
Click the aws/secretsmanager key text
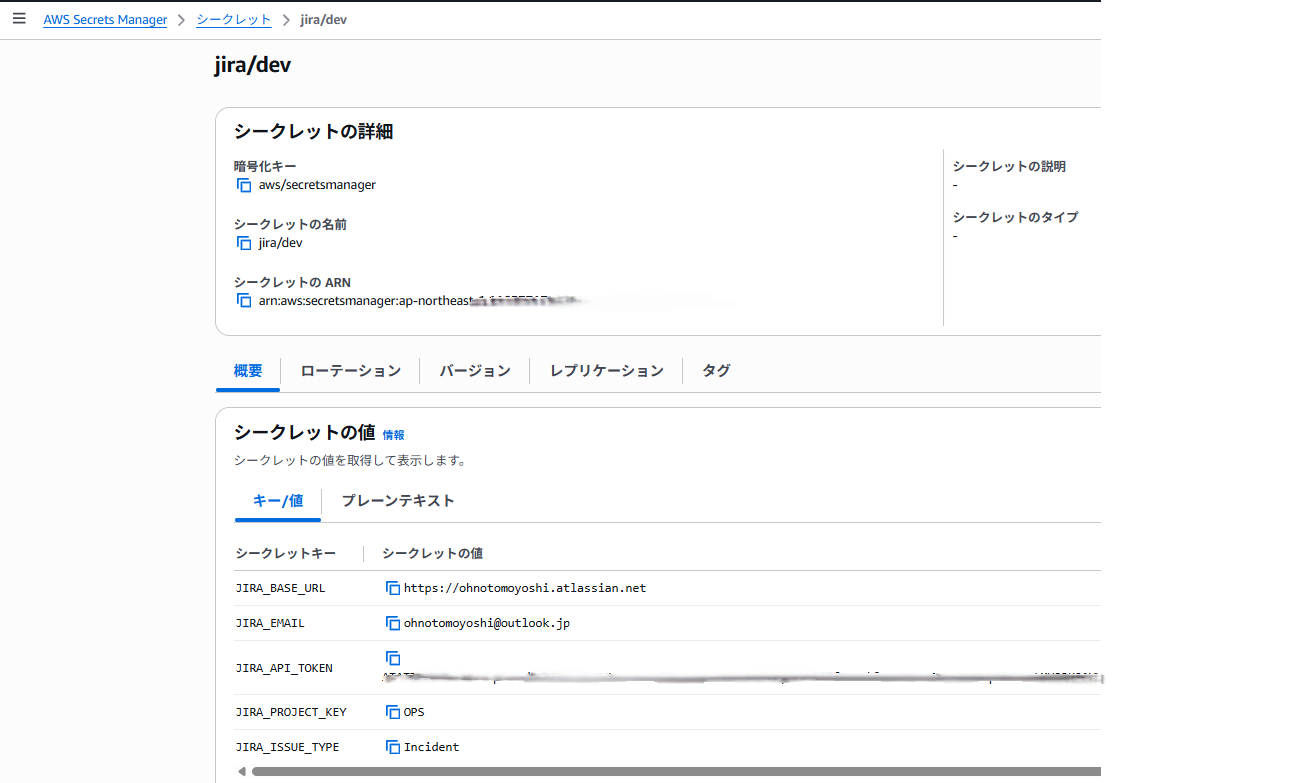[317, 185]
